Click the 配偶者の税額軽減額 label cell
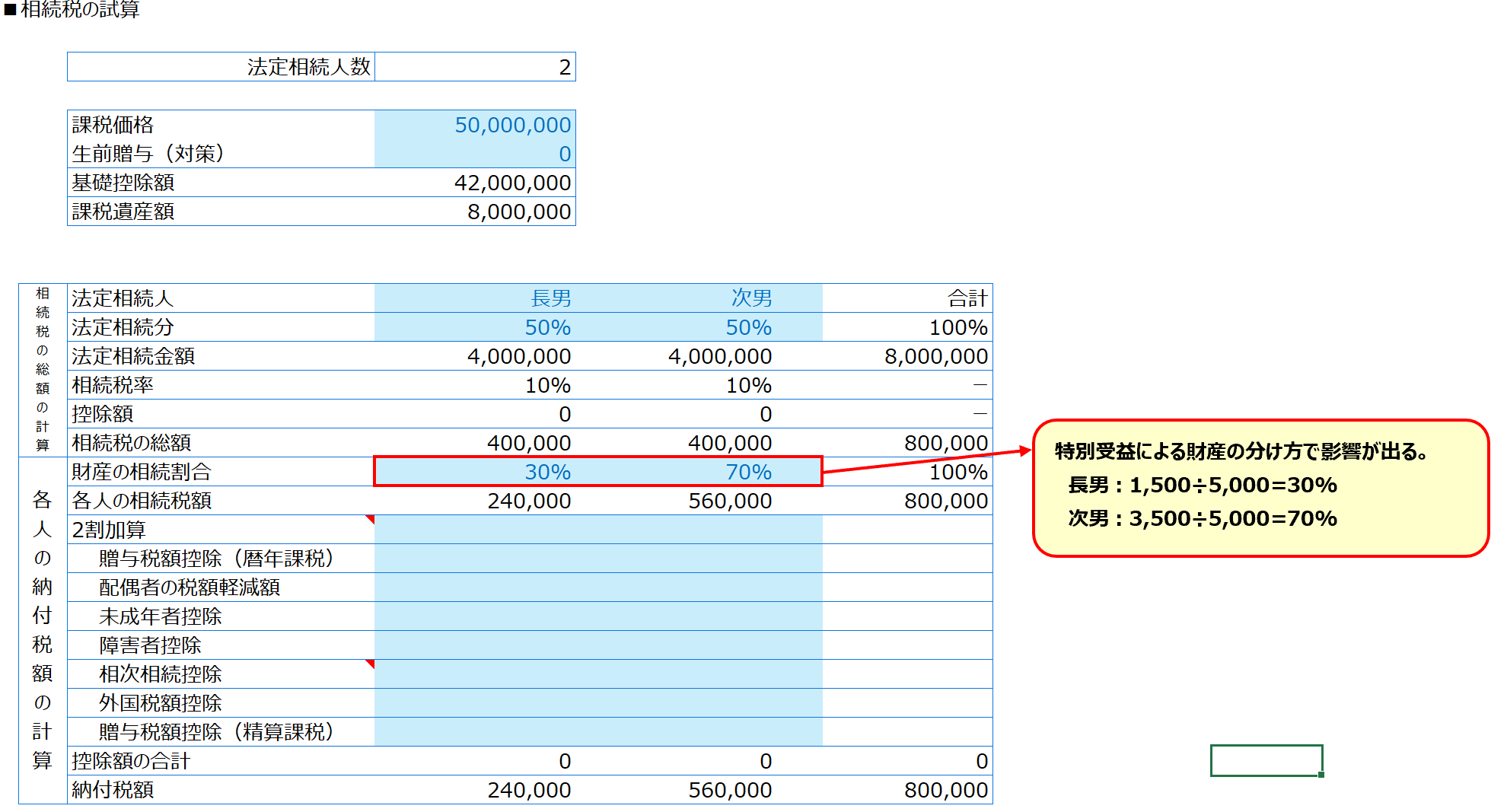Image resolution: width=1507 pixels, height=812 pixels. (x=221, y=588)
